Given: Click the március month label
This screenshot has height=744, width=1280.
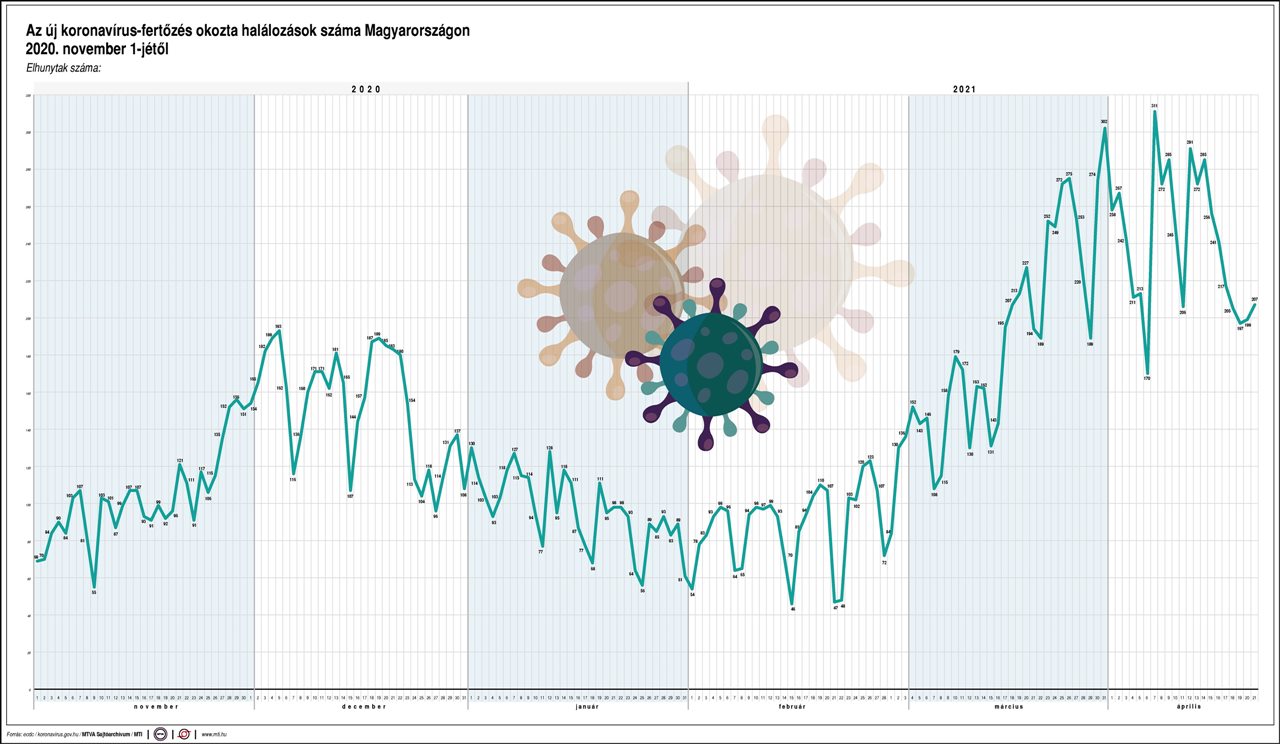Looking at the screenshot, I should [x=1008, y=706].
